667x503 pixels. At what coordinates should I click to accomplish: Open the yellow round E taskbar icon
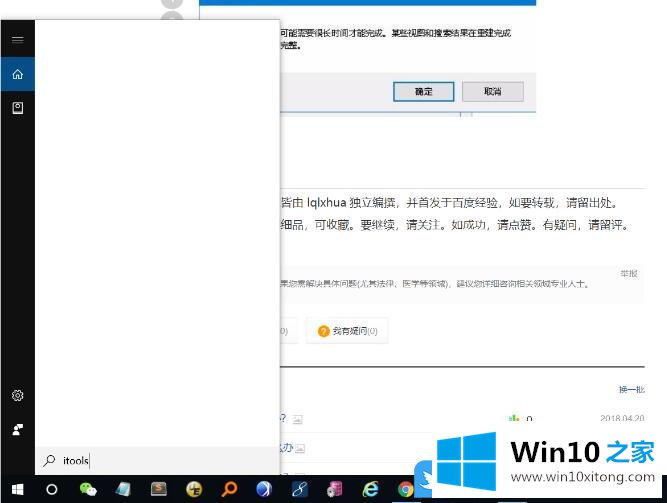(194, 489)
